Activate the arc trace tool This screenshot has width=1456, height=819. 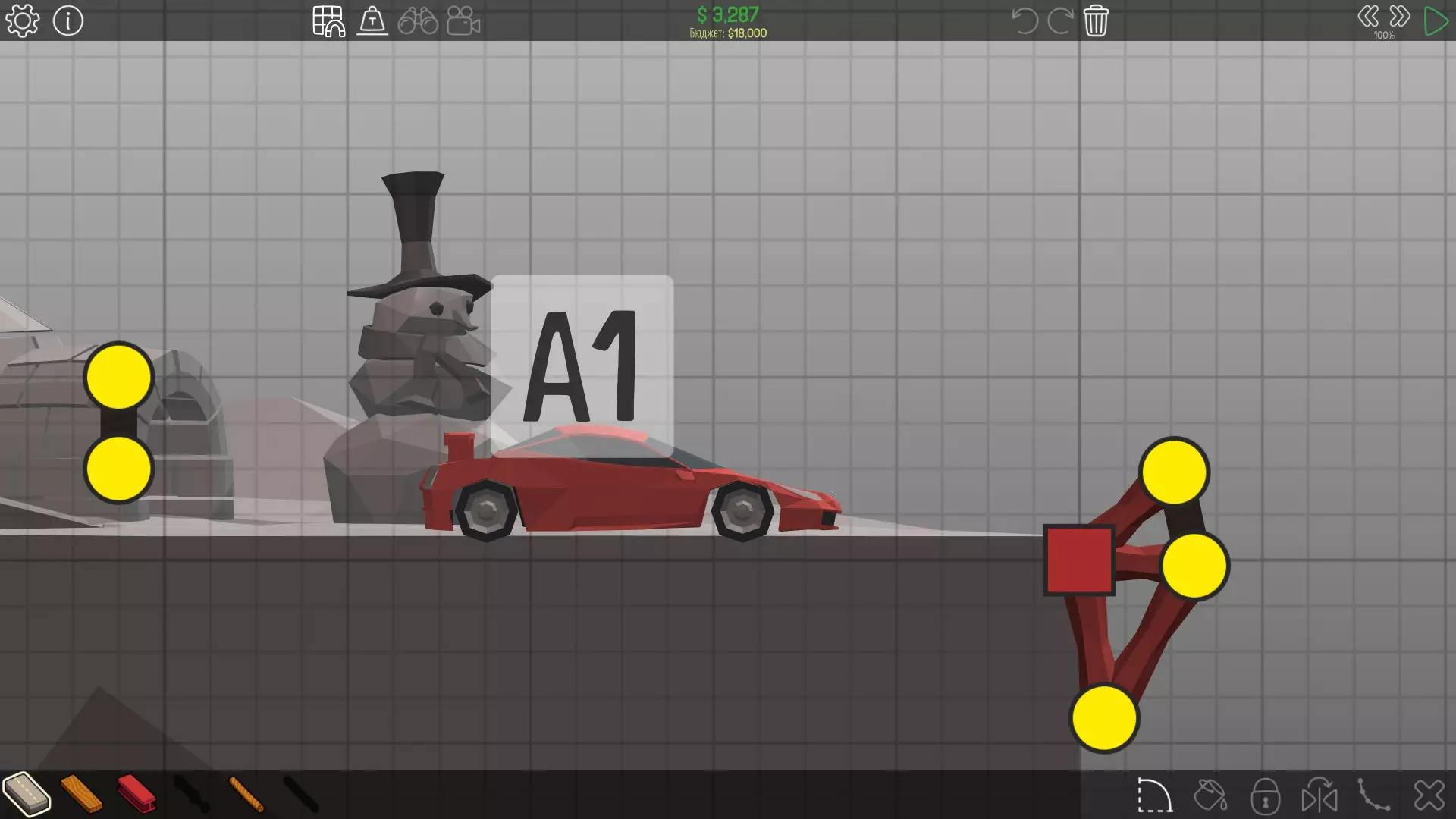pyautogui.click(x=1154, y=796)
